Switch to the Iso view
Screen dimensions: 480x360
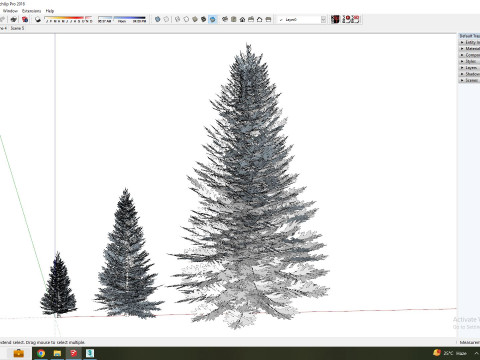pyautogui.click(x=225, y=20)
